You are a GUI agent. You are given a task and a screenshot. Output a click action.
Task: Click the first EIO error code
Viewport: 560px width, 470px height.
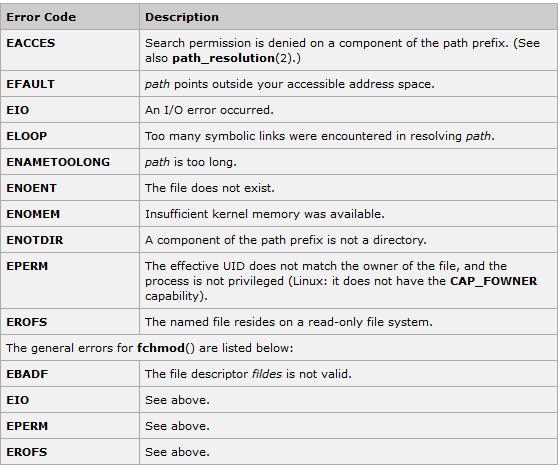click(18, 110)
